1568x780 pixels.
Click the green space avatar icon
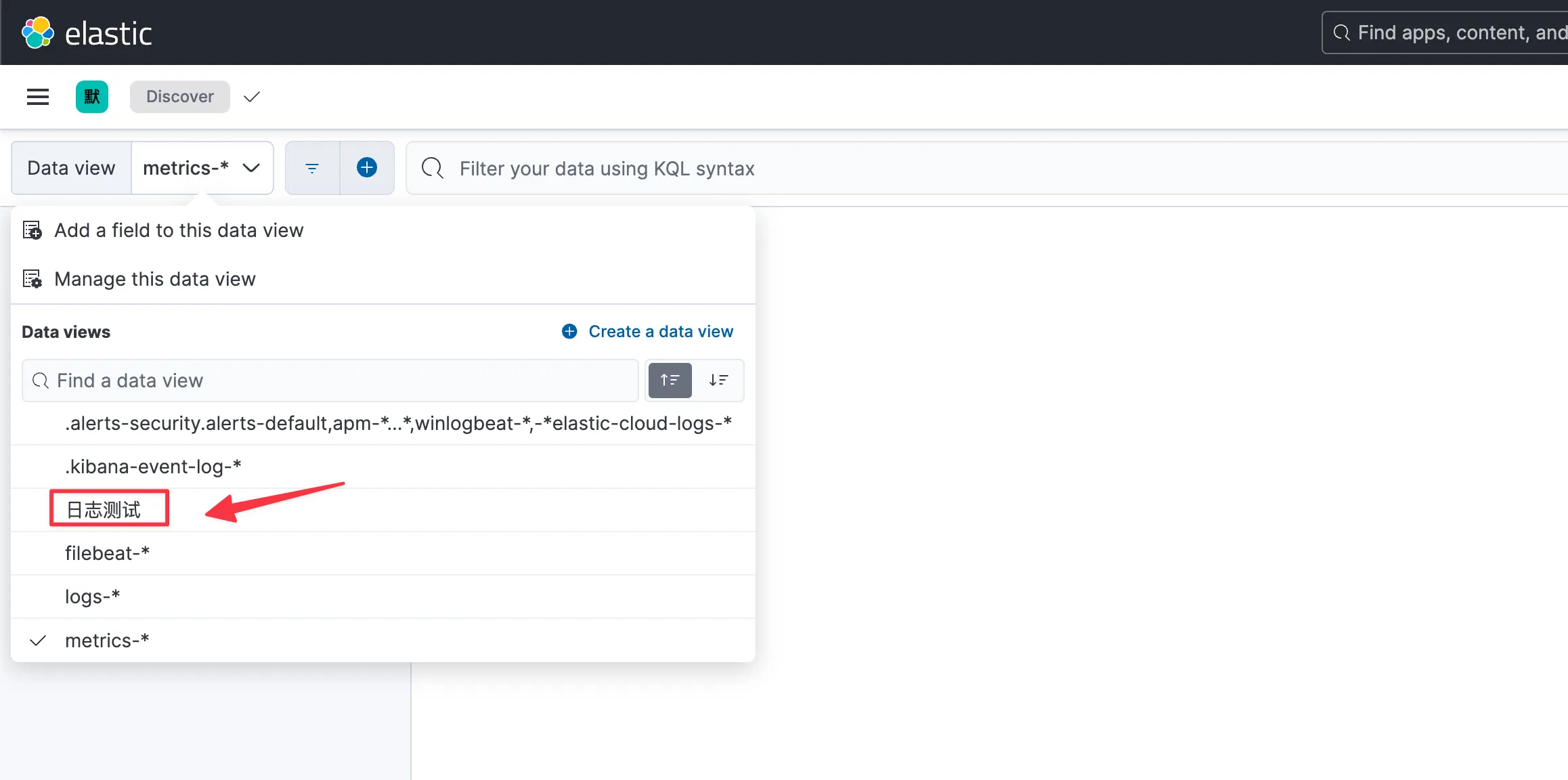[x=92, y=97]
